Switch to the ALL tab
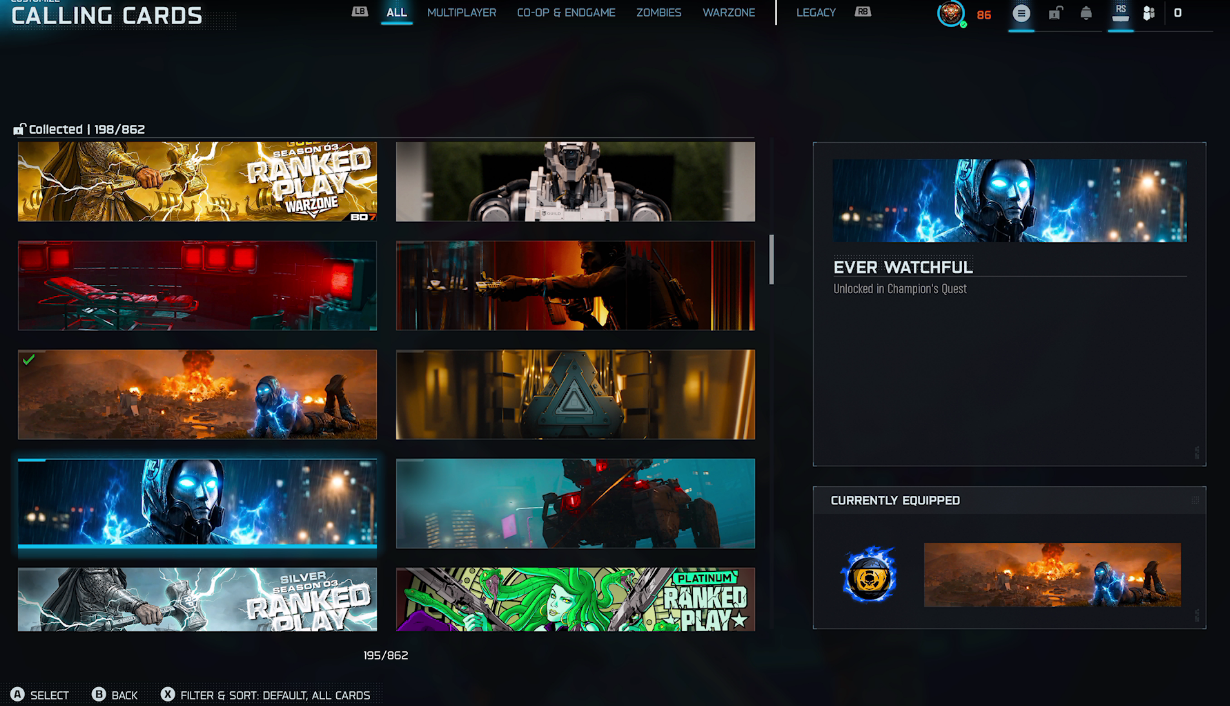 [397, 13]
